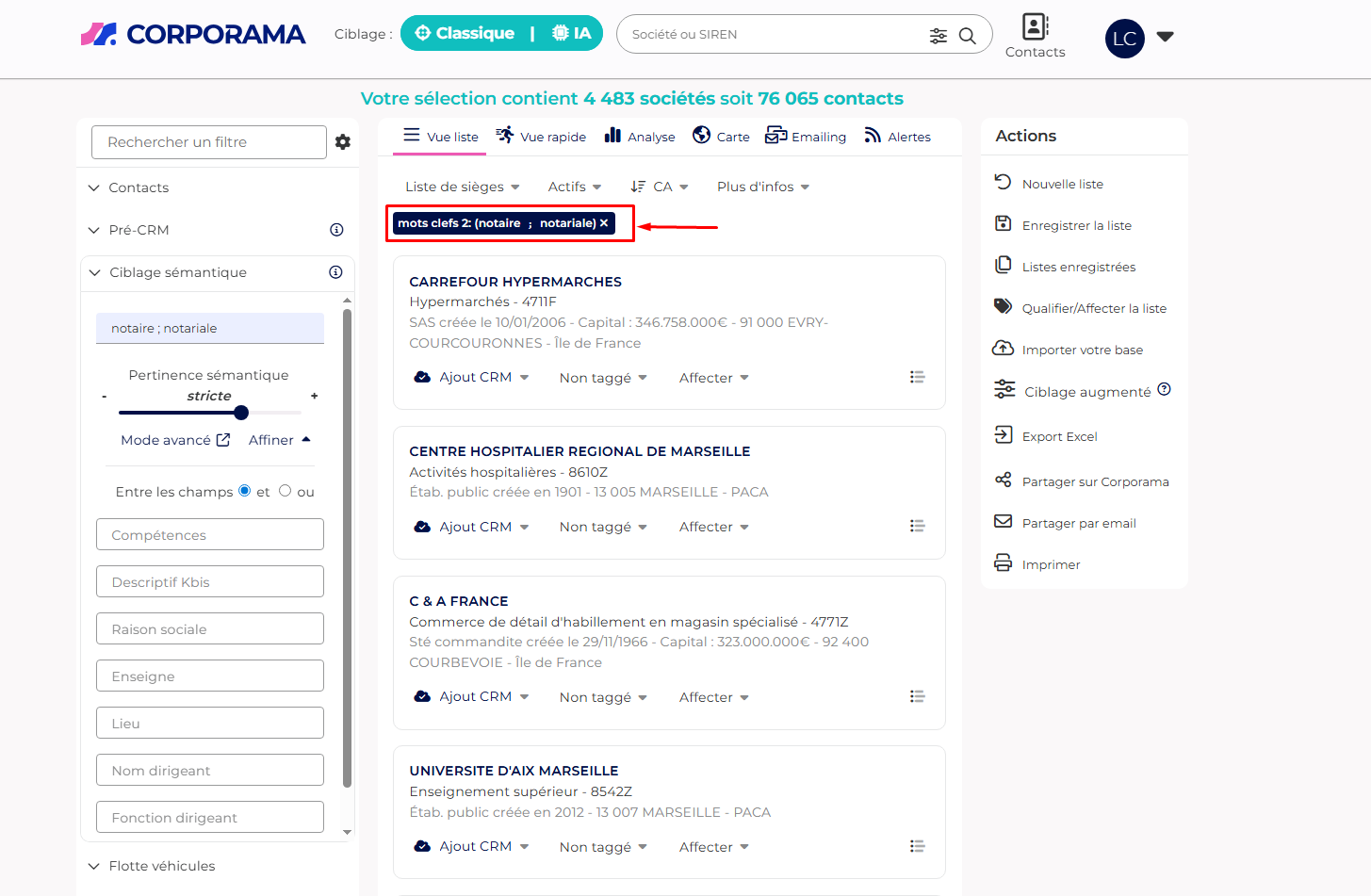Open advanced search sliders icon
The image size is (1371, 896).
click(x=938, y=36)
